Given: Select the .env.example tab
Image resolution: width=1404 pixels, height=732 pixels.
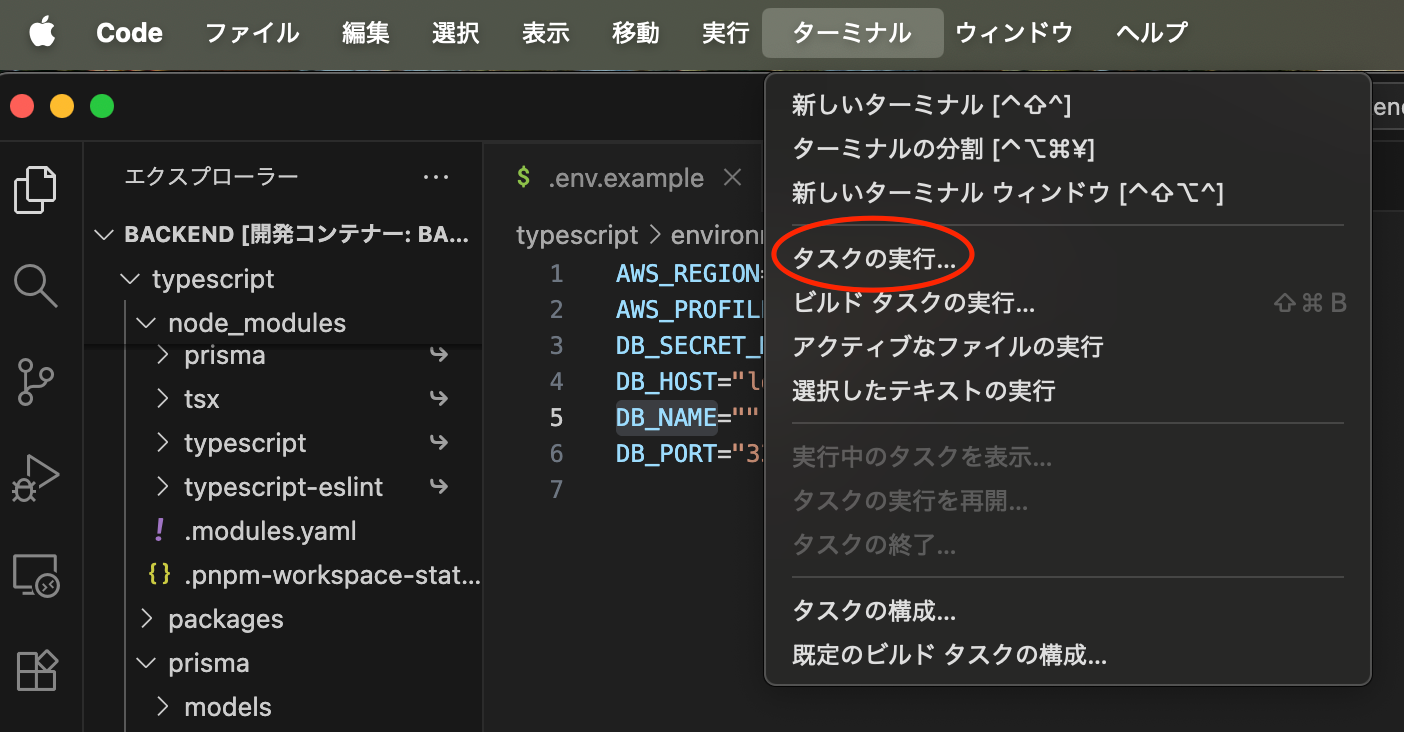Looking at the screenshot, I should coord(625,178).
